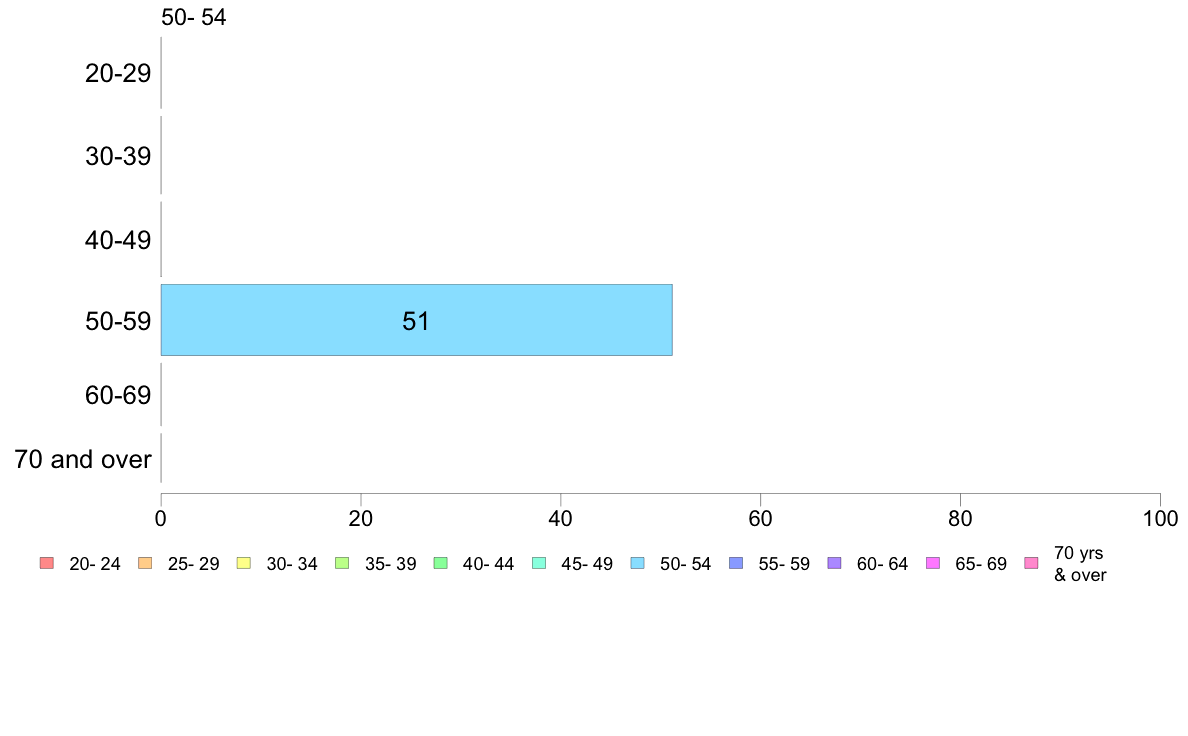Screen dimensions: 1188x736
Task: Click the 60- 64 purple legend swatch
Action: pos(835,563)
